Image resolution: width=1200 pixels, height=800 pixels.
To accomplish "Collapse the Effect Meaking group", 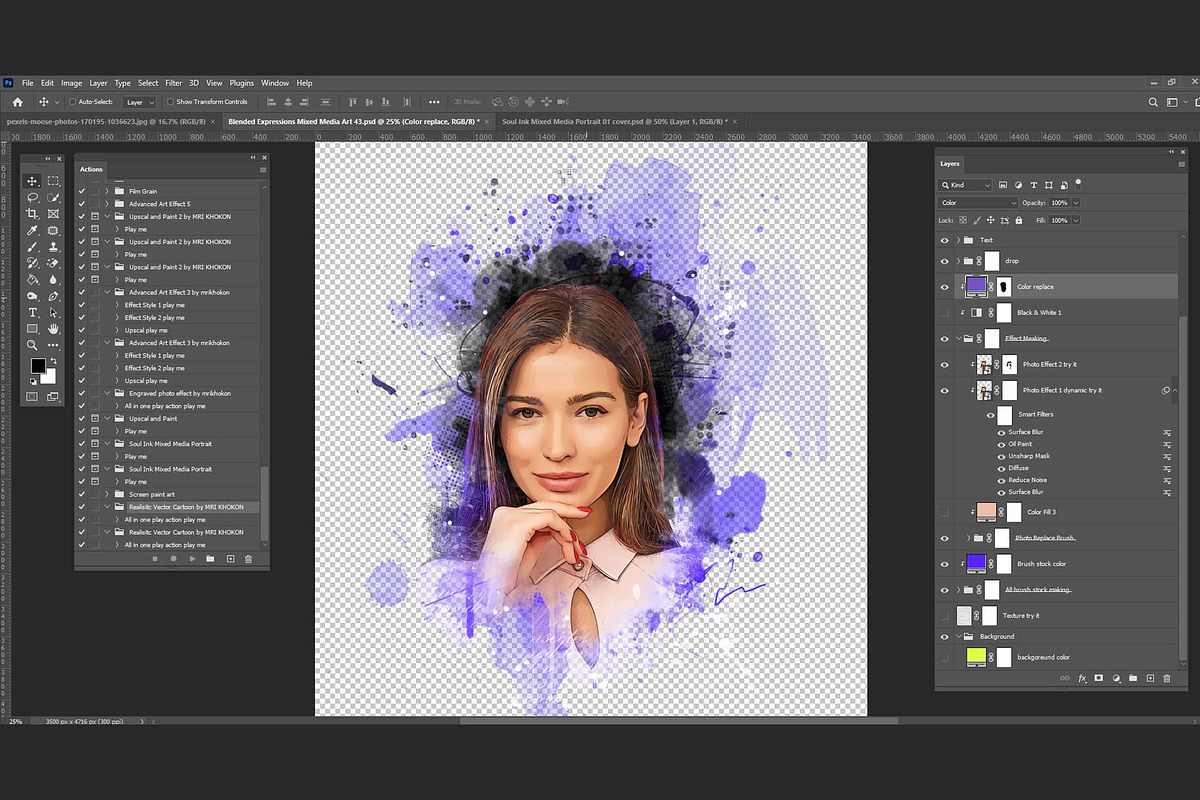I will click(959, 339).
